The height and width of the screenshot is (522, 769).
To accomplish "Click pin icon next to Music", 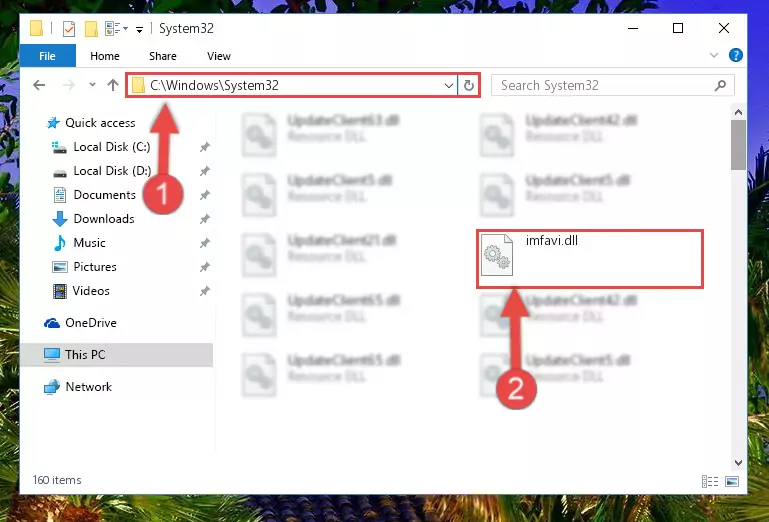I will pos(205,243).
